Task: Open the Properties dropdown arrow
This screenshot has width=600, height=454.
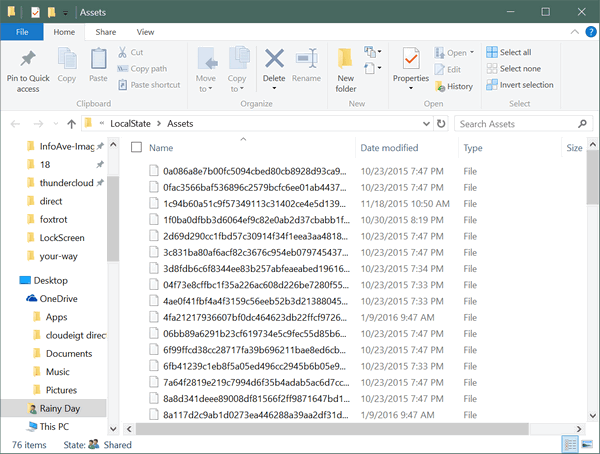Action: click(411, 88)
